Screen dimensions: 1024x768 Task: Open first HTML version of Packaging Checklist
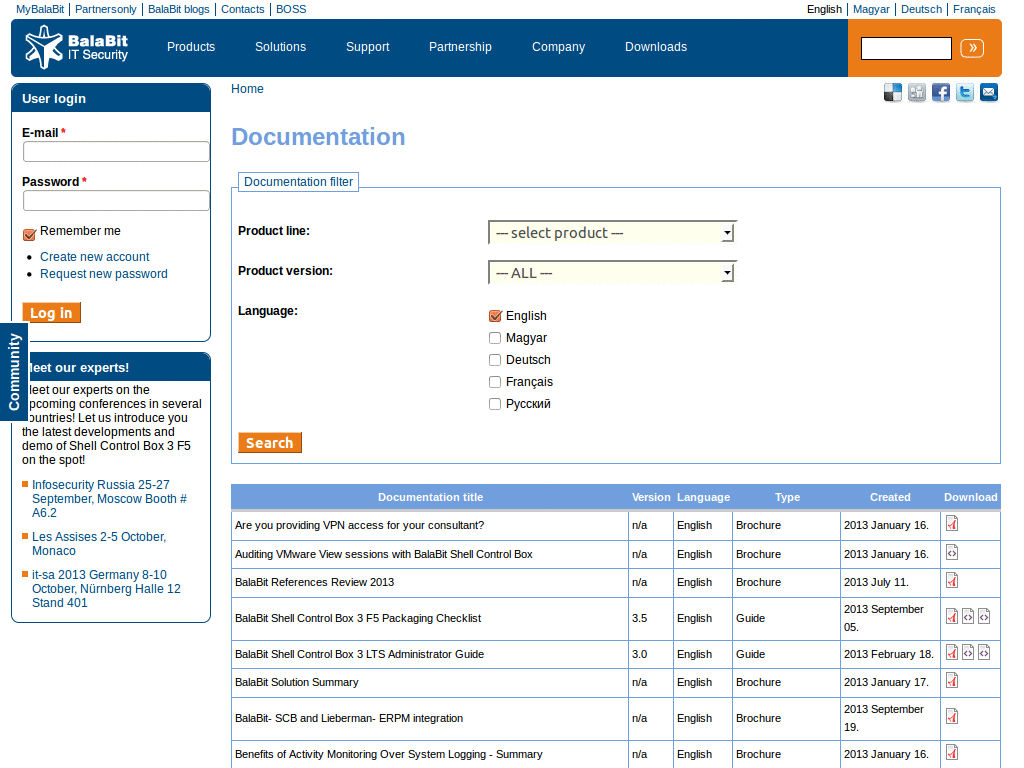968,616
